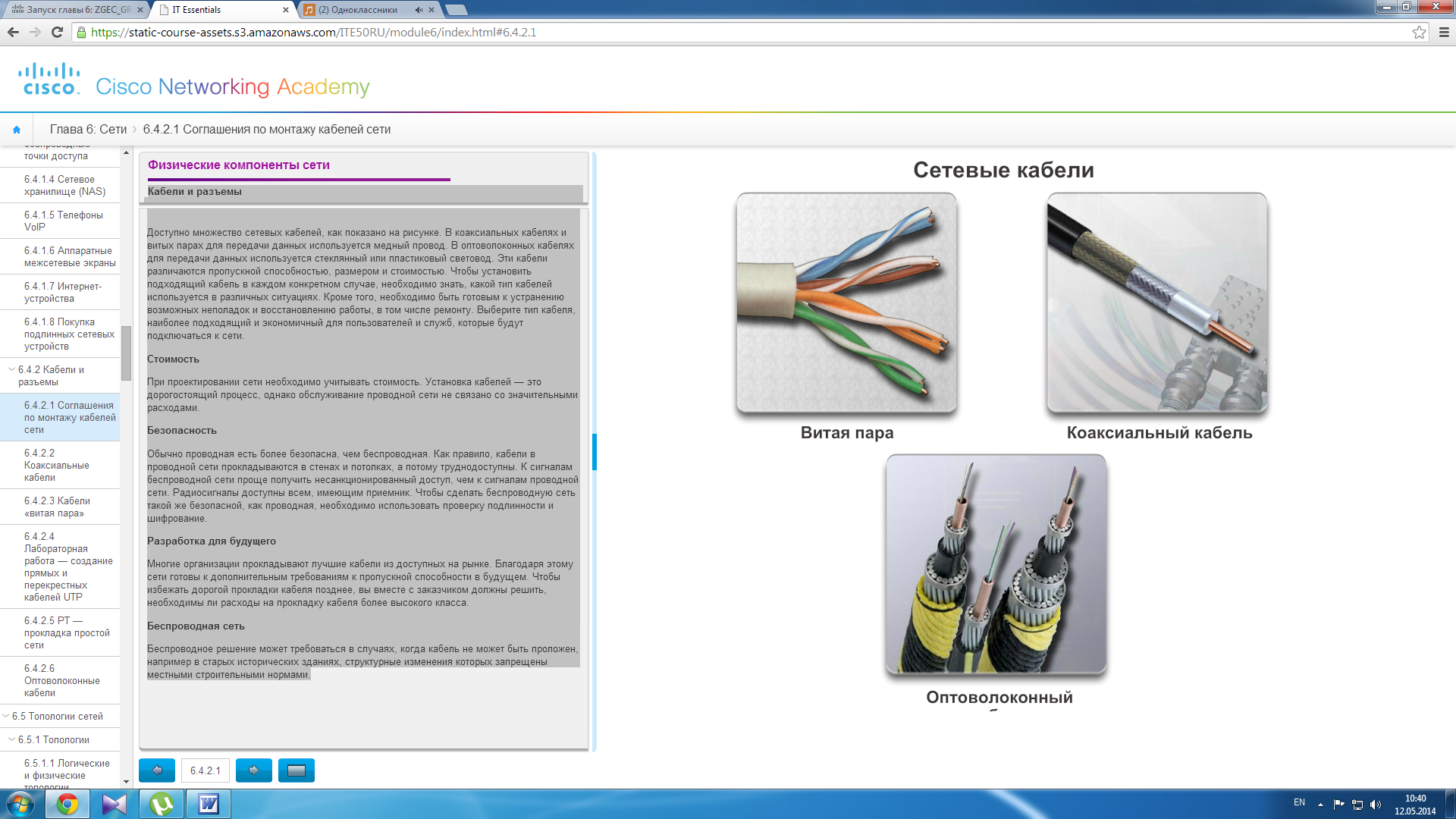Viewport: 1456px width, 819px height.
Task: Click the browser forward arrow
Action: point(35,32)
